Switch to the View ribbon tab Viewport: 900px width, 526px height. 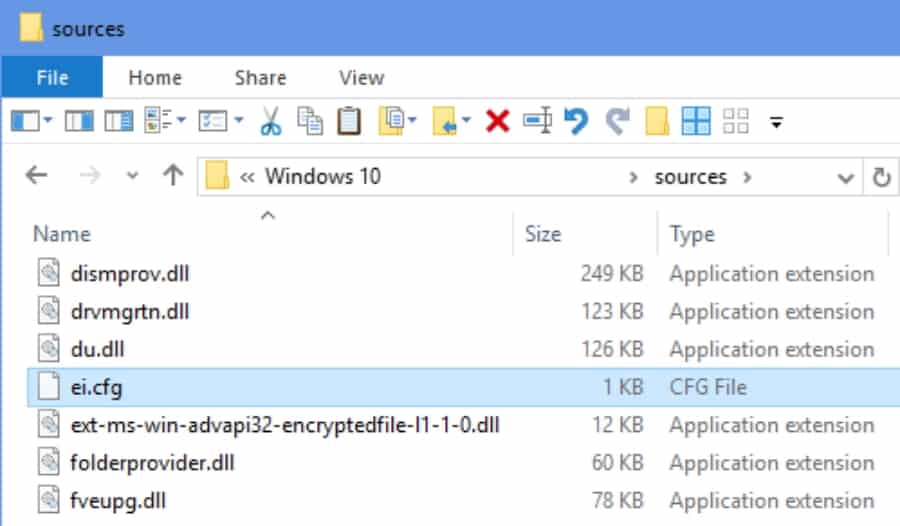361,78
